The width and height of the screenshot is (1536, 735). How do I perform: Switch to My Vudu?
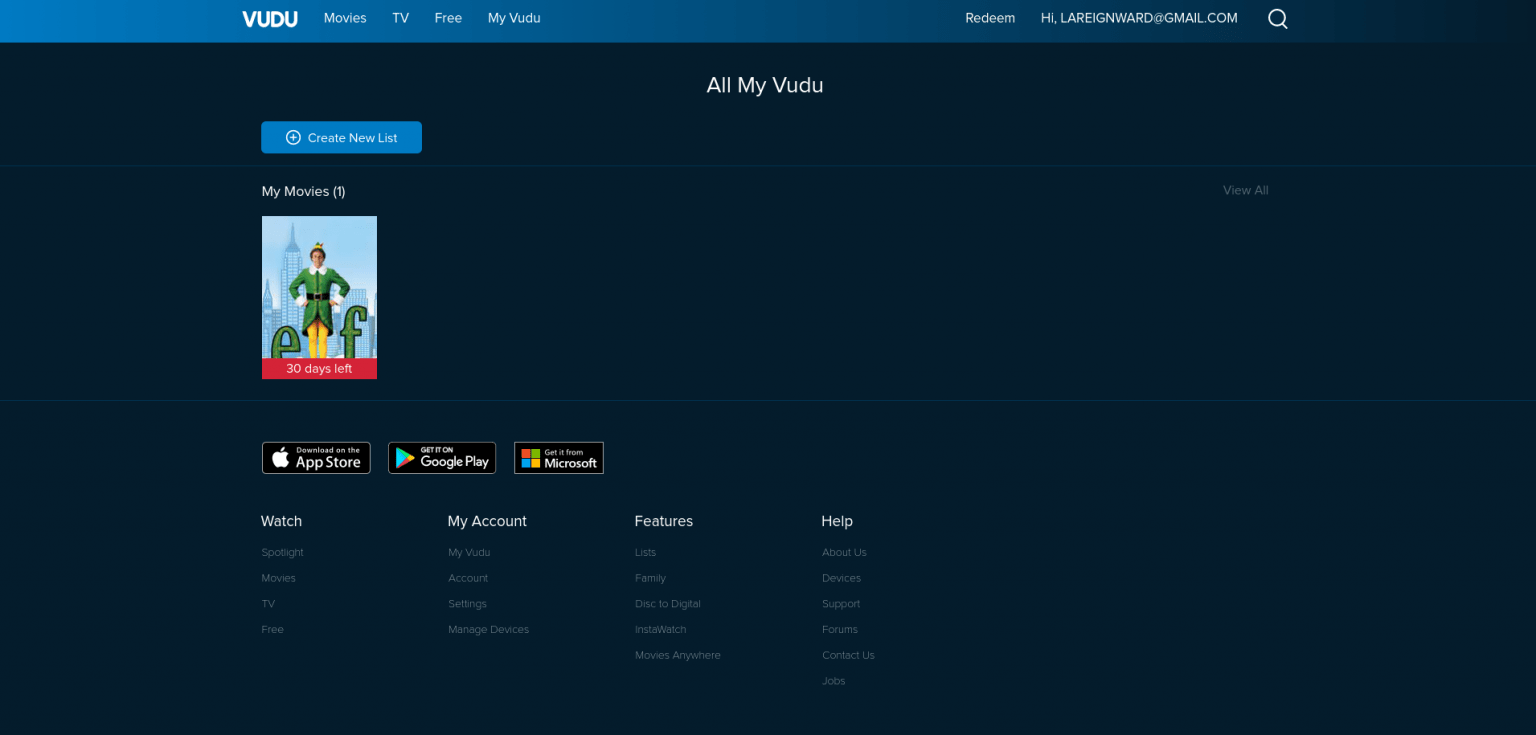pos(513,18)
